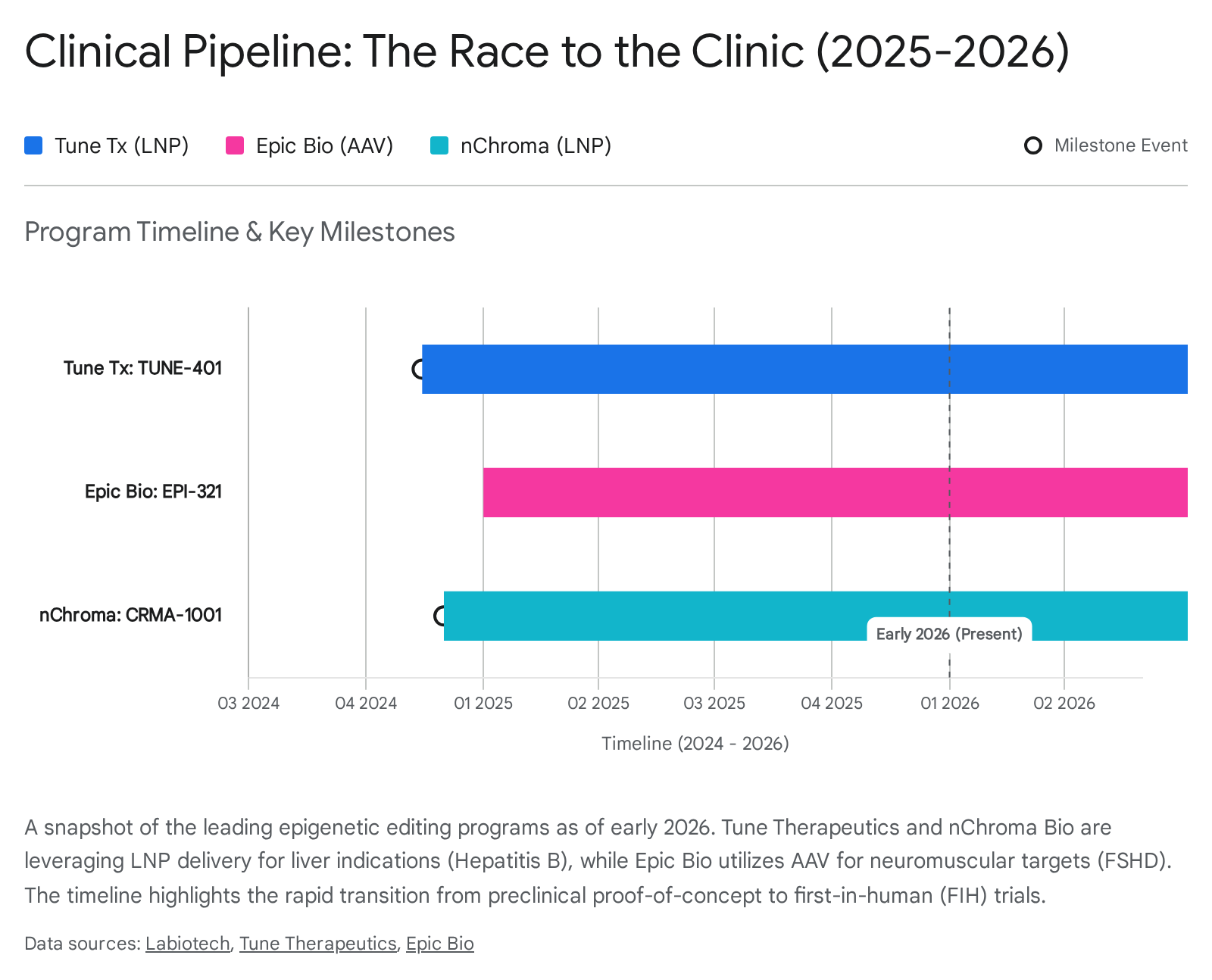Click the CRMA-1001 milestone circle marker

[x=439, y=616]
